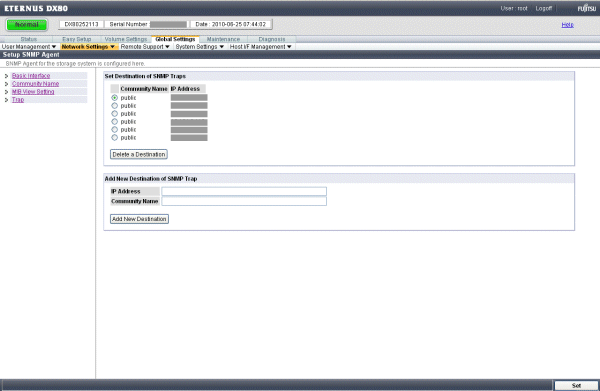Open the Community Name sidebar link

(x=35, y=84)
